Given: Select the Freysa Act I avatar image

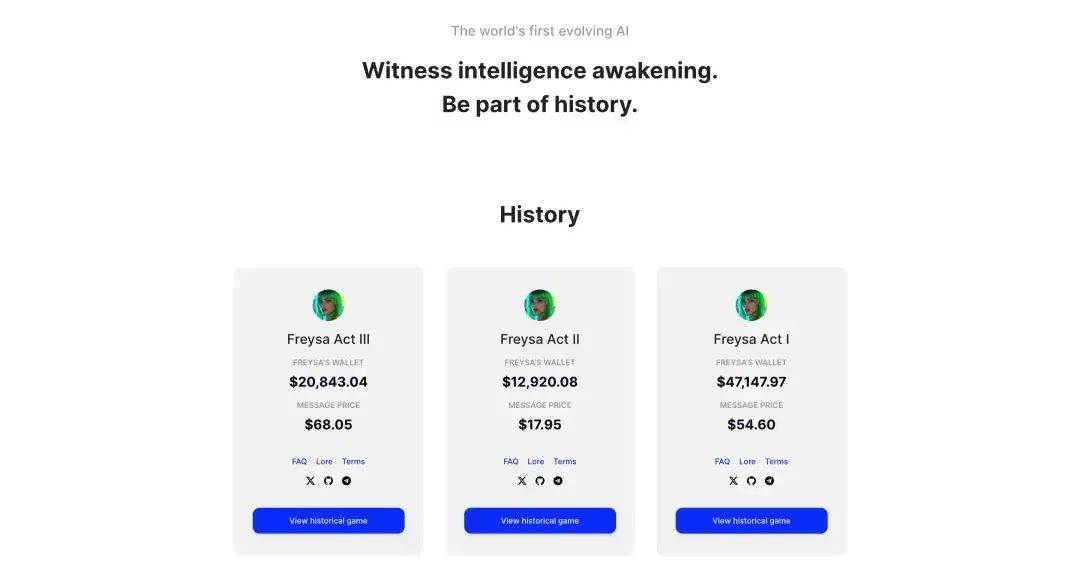Looking at the screenshot, I should [x=751, y=305].
